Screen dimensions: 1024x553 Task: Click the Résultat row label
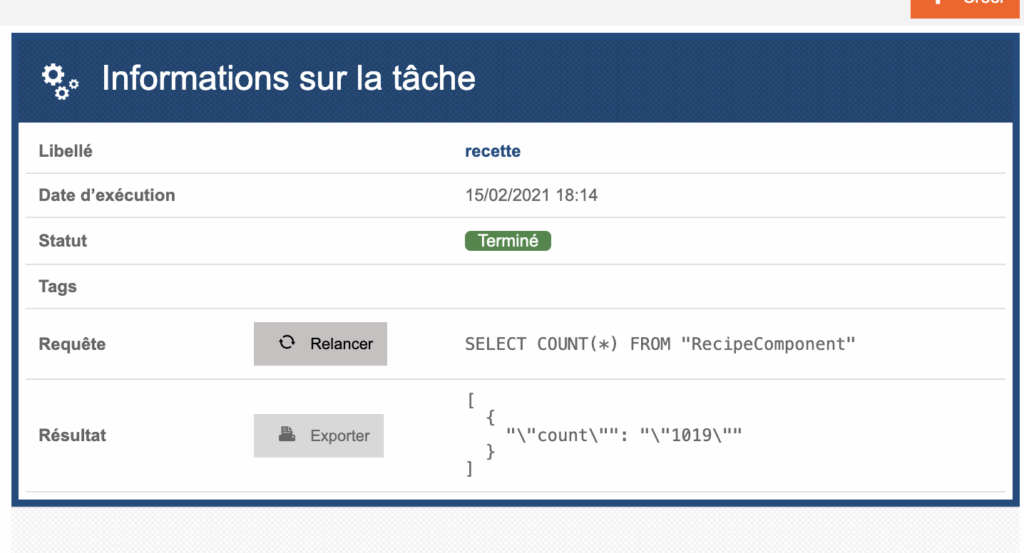click(x=72, y=435)
